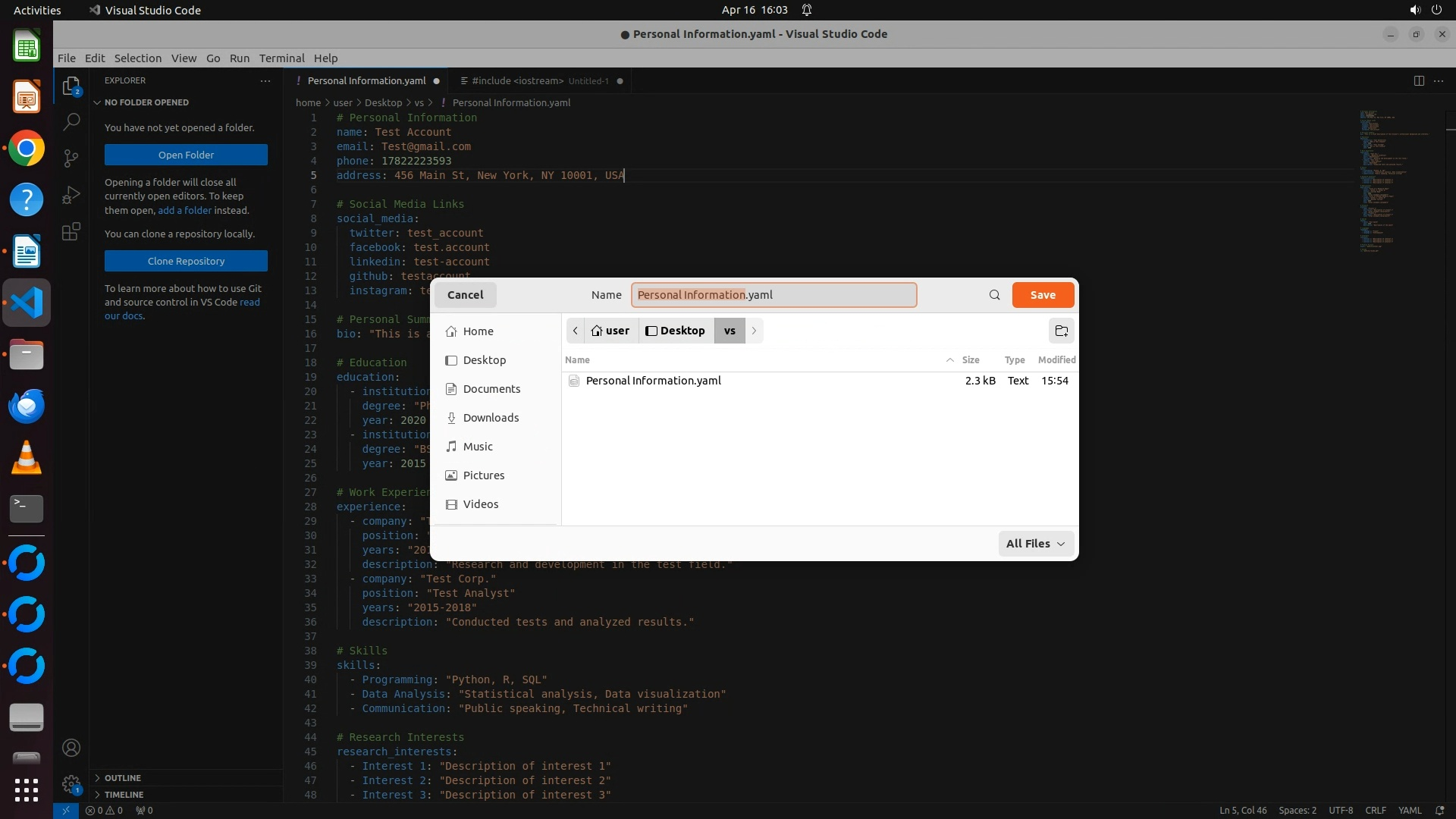This screenshot has height=819, width=1456.
Task: Sort files by Modified column header
Action: 1056,359
